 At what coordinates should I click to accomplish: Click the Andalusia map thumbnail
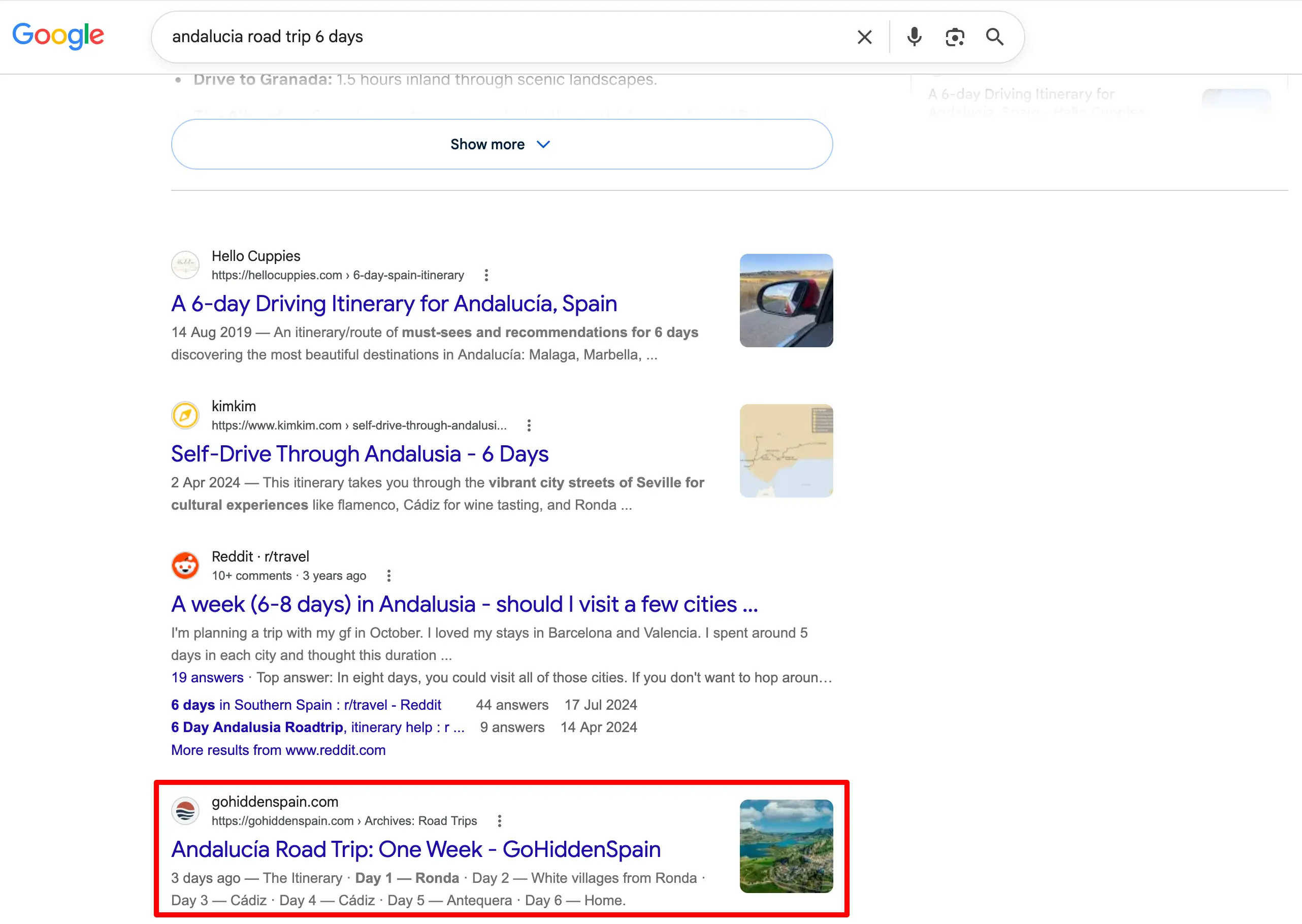pos(786,451)
